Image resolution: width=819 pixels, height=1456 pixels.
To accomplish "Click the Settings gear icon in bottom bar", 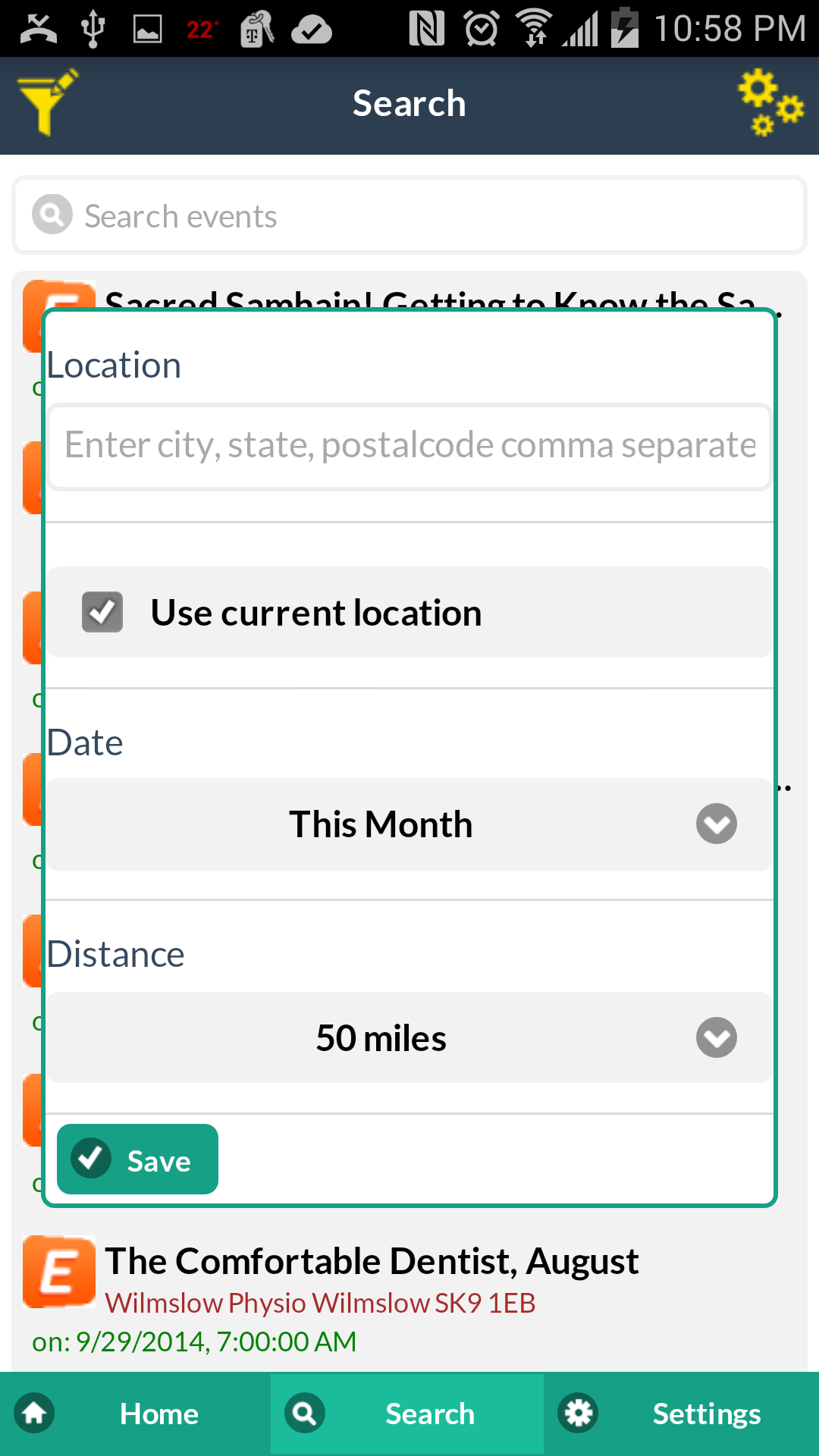I will click(578, 1414).
